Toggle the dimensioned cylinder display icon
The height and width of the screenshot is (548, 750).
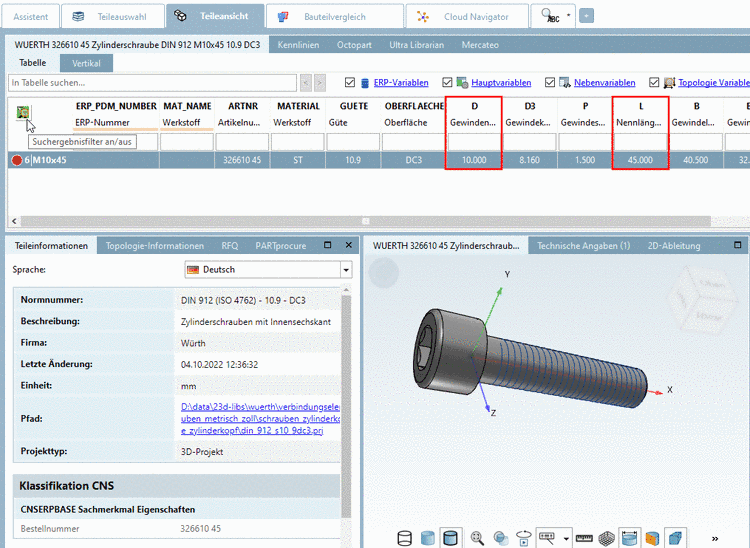coord(629,538)
